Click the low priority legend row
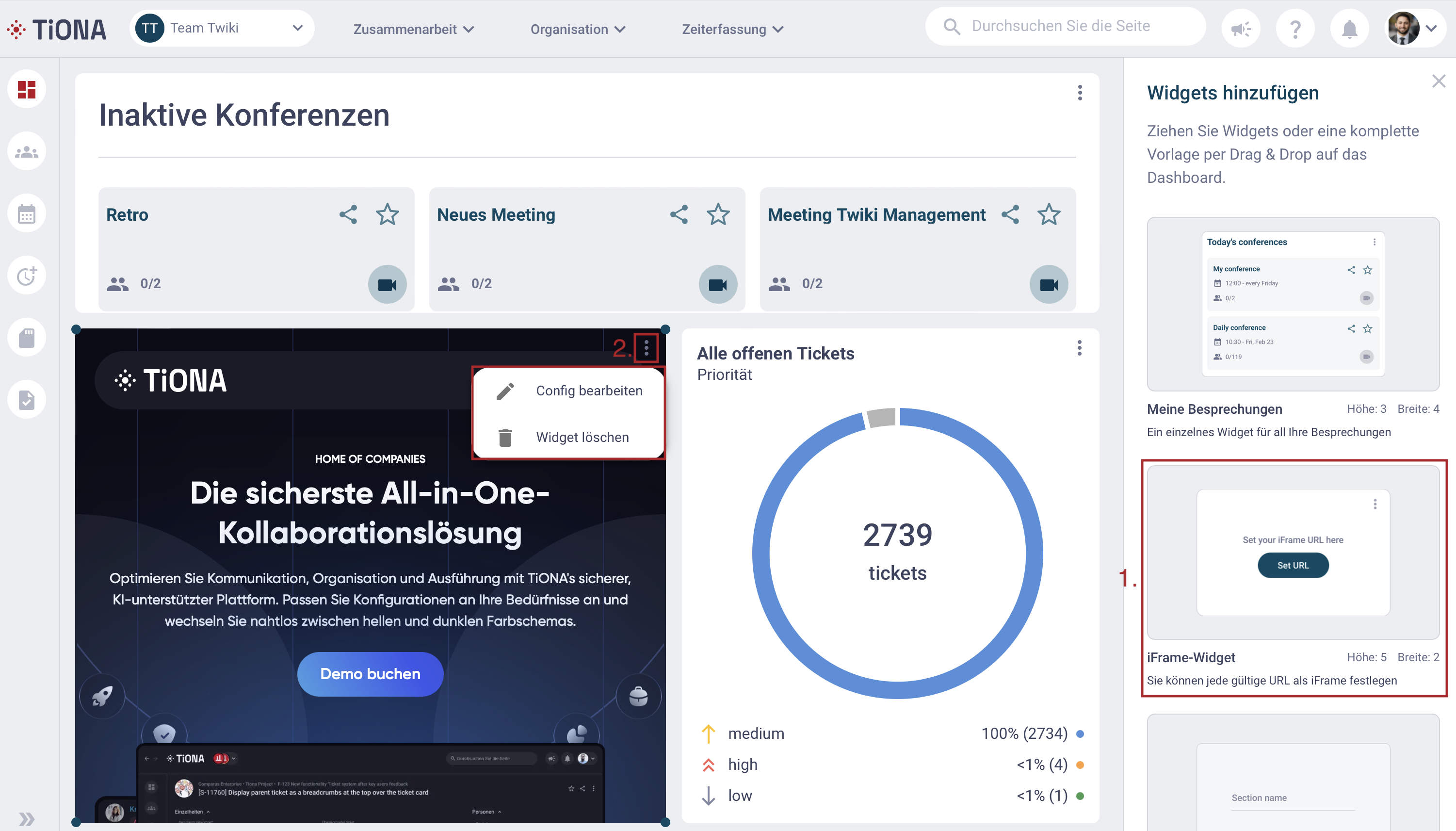The width and height of the screenshot is (1456, 831). (892, 796)
